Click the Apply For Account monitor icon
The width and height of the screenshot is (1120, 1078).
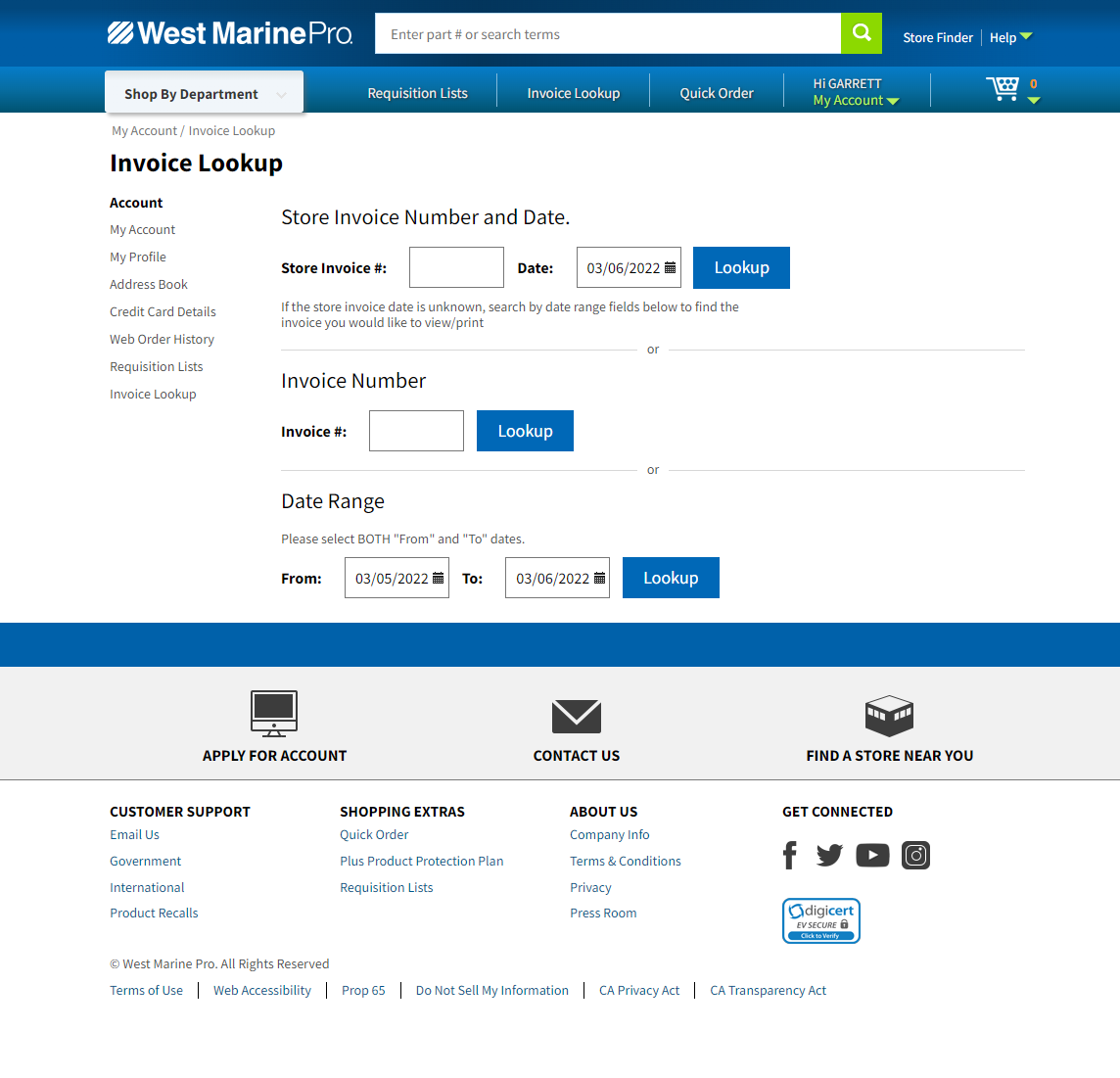tap(274, 714)
